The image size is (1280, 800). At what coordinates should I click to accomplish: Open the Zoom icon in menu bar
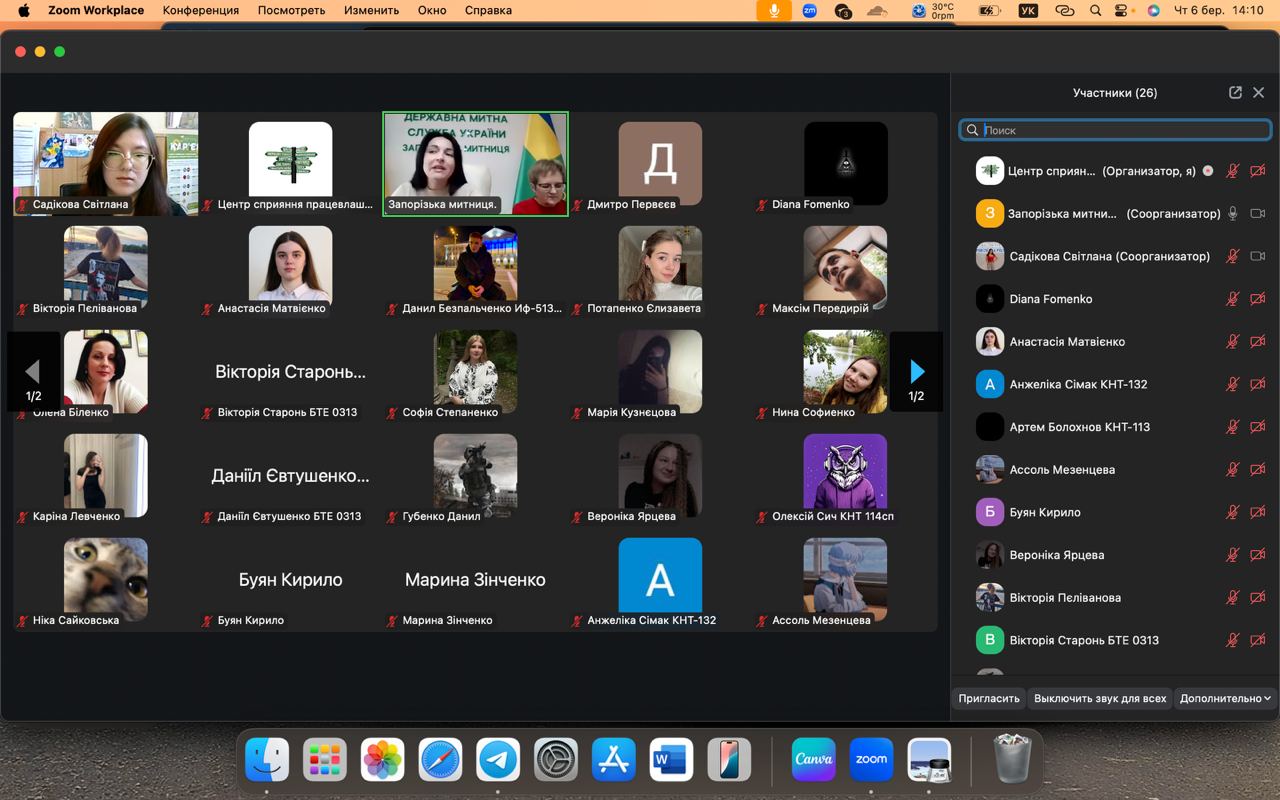(x=809, y=10)
